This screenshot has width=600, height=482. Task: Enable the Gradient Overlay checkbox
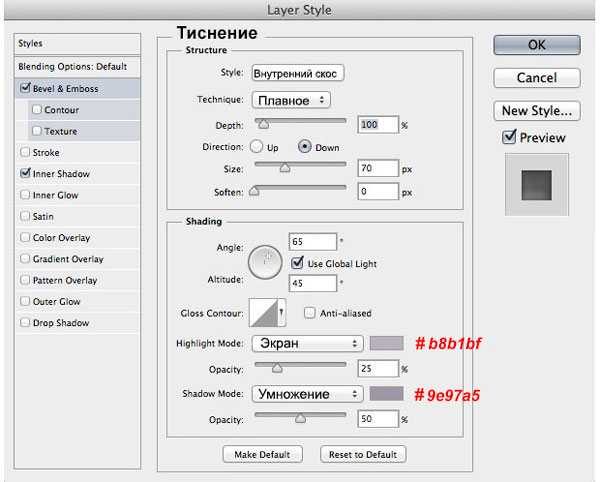coord(25,259)
